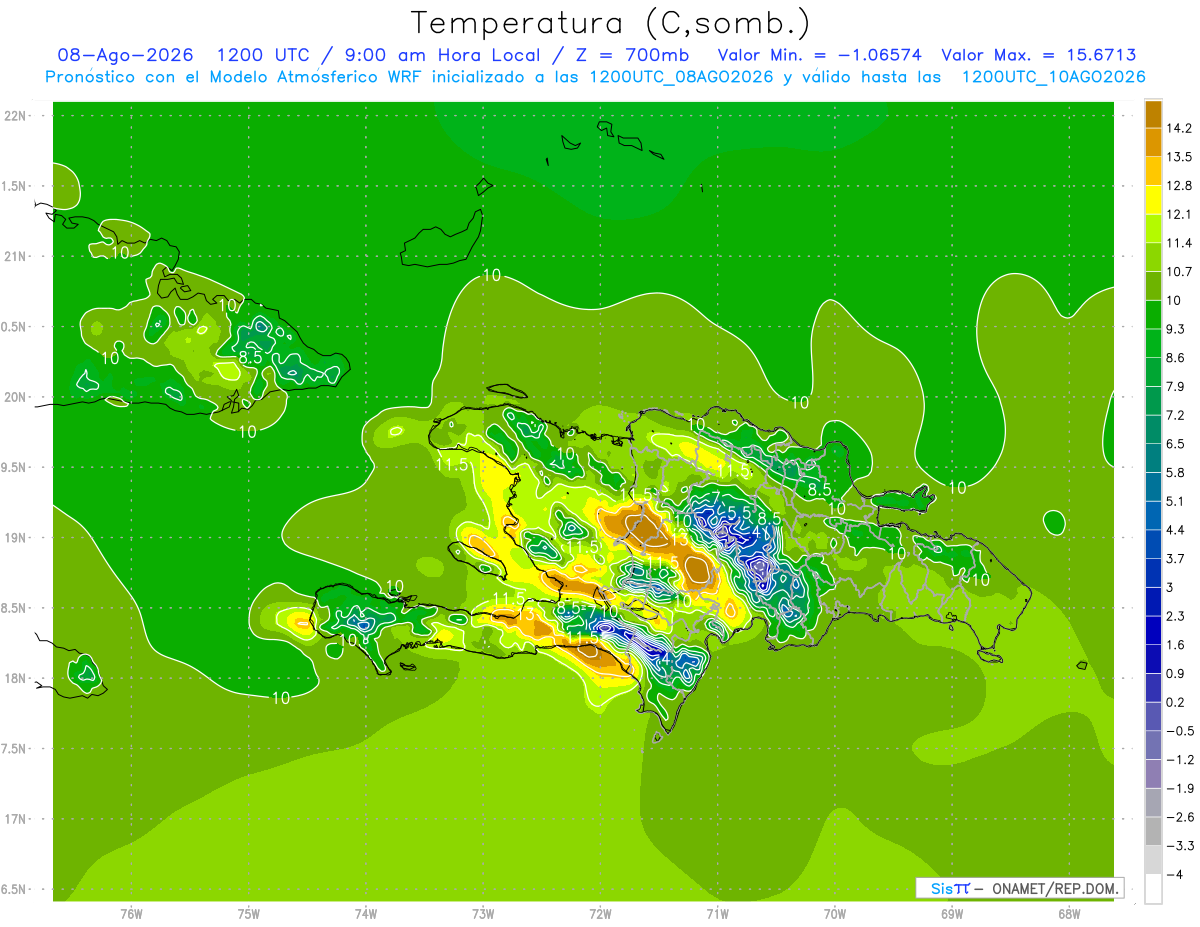Click the '70W' longitude axis label
This screenshot has height=927, width=1200.
pos(835,913)
